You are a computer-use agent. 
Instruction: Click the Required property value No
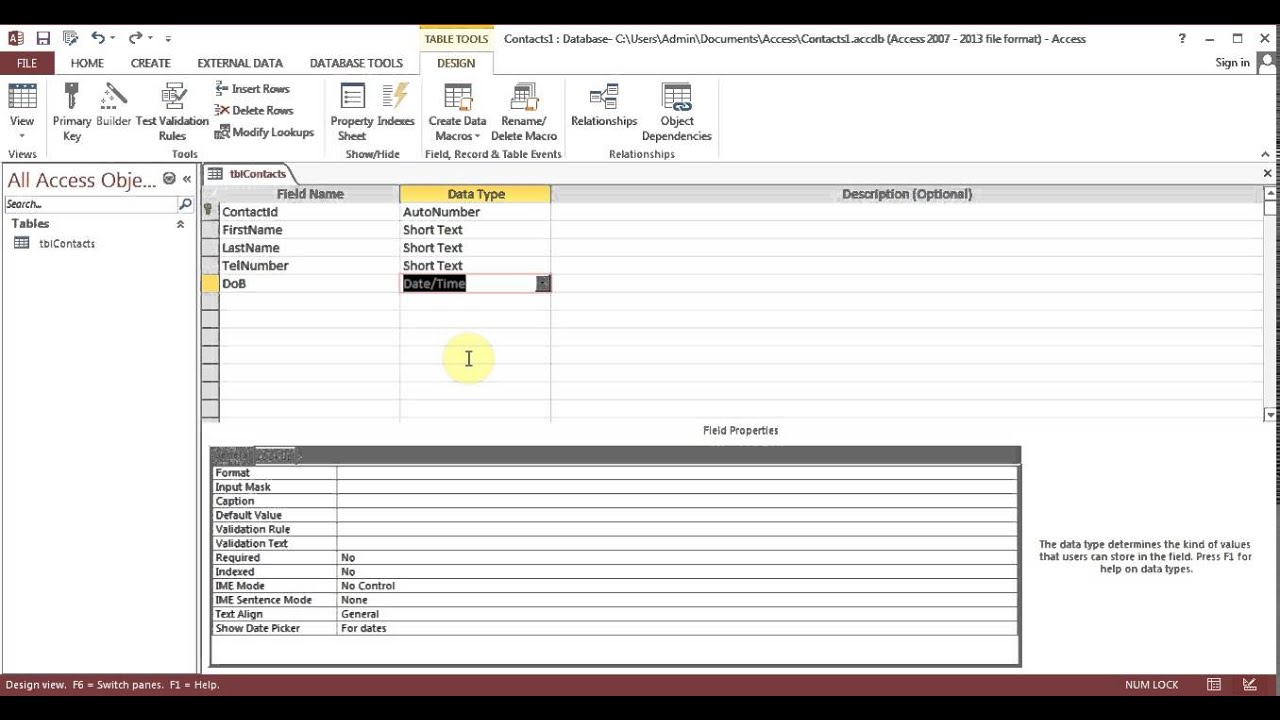pyautogui.click(x=677, y=558)
